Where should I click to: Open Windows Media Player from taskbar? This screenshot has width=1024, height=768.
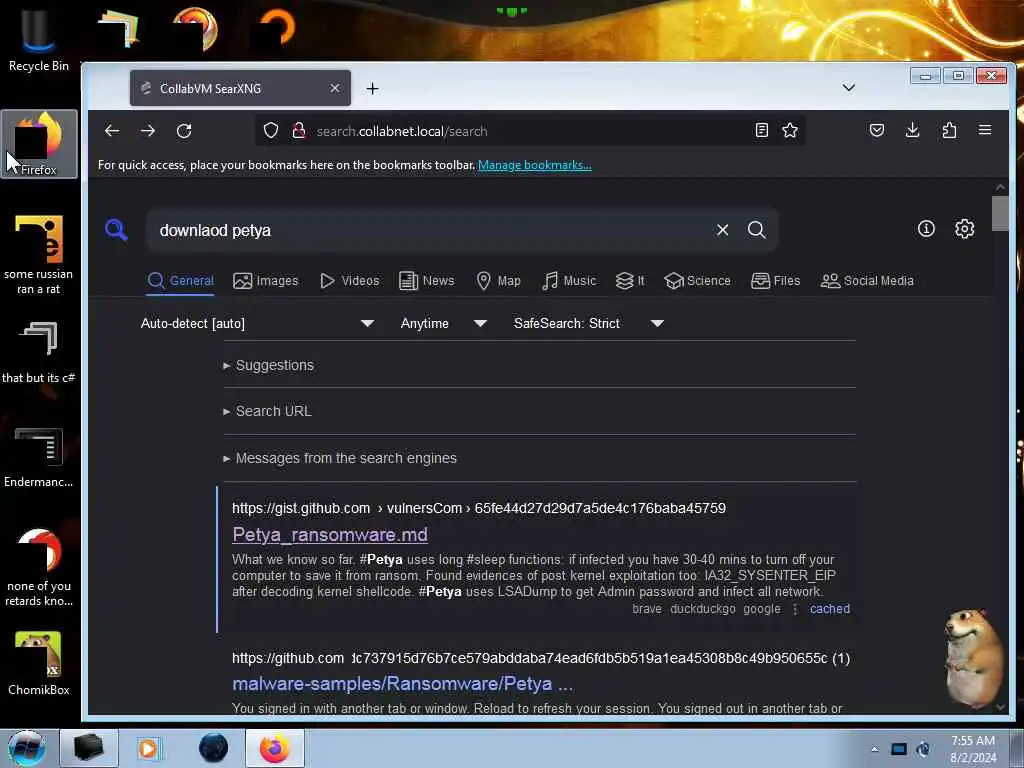click(148, 748)
